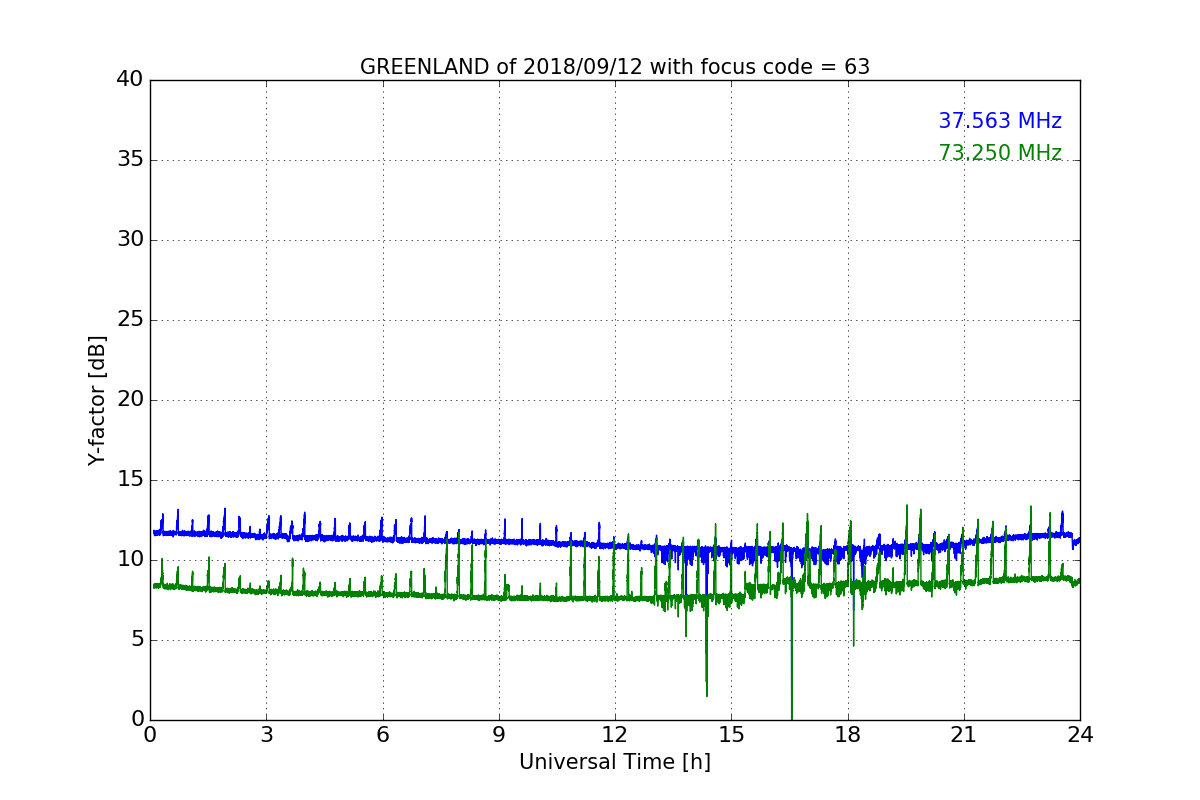Click x-axis tick label 21
The height and width of the screenshot is (800, 1200).
point(964,734)
